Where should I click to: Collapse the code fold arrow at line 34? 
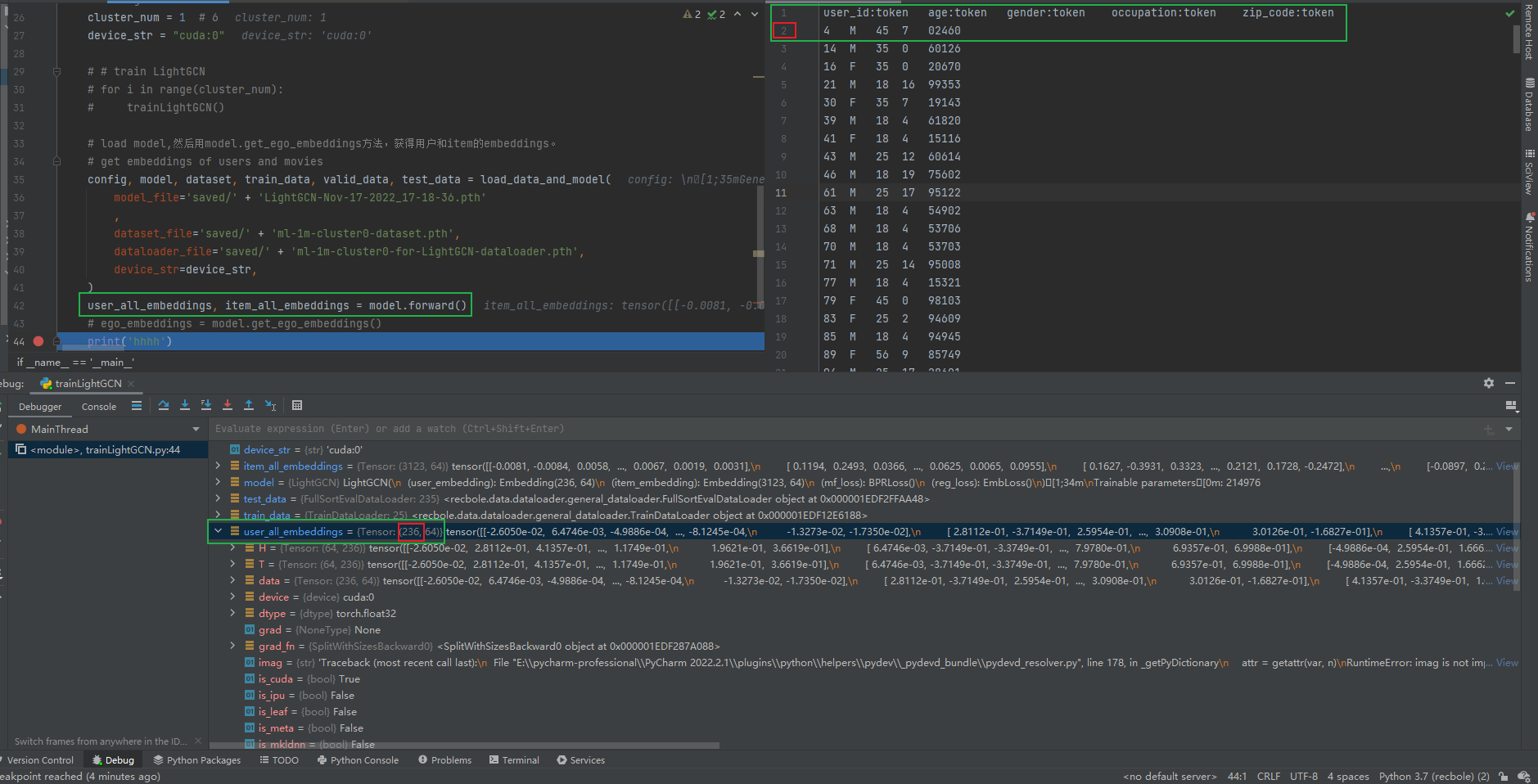click(56, 161)
